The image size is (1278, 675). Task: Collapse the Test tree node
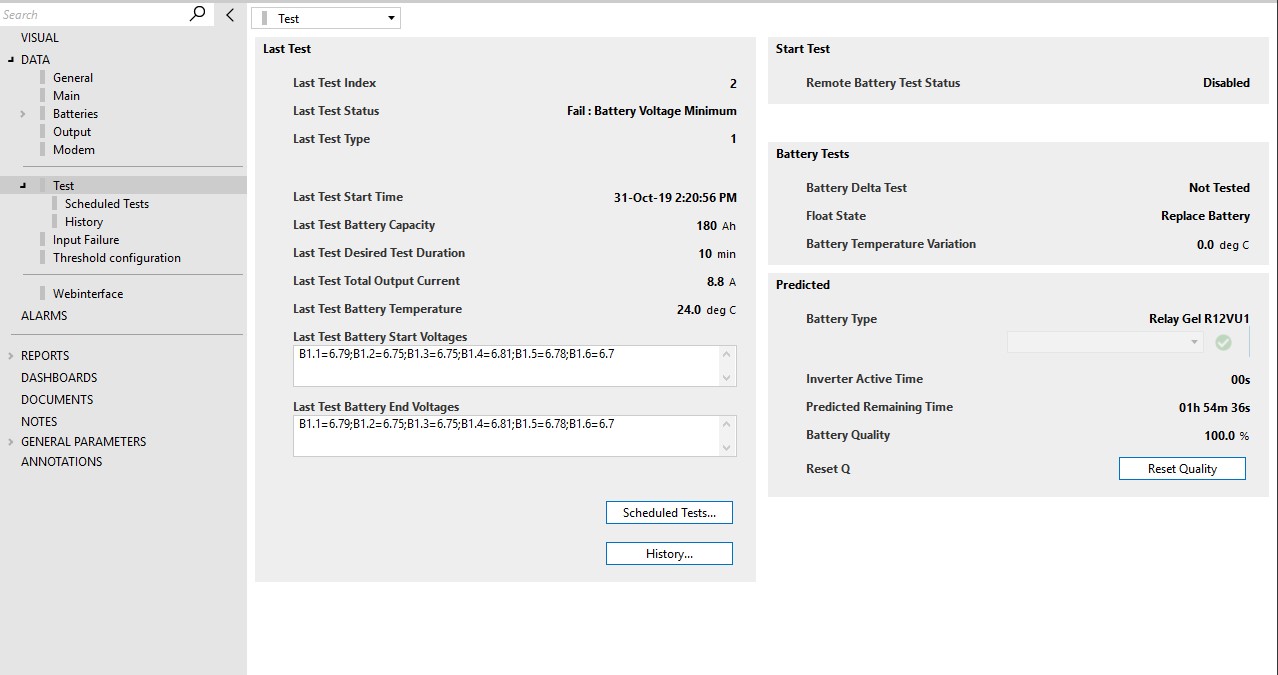(23, 186)
